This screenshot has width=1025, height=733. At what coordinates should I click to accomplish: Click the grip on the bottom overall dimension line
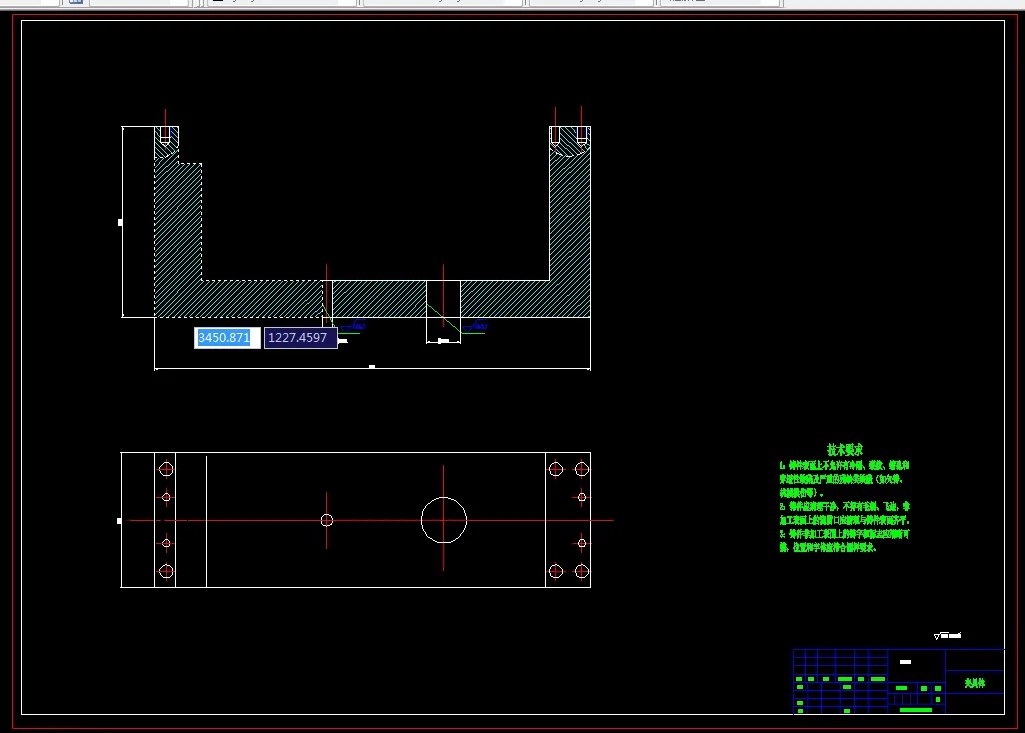click(372, 367)
